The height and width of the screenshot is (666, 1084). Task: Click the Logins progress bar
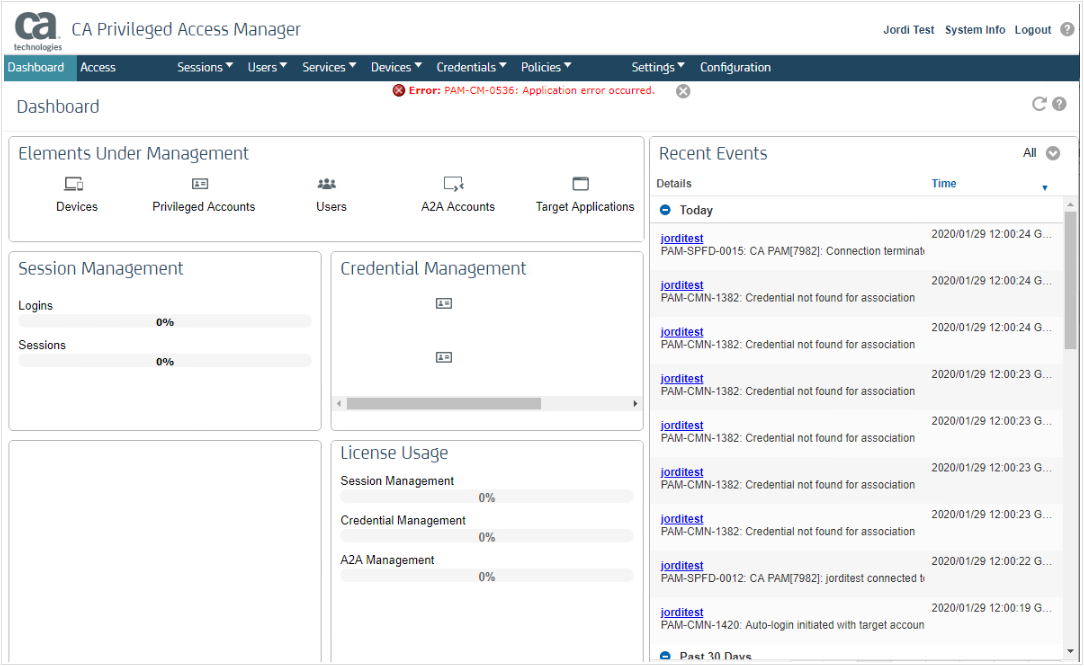pyautogui.click(x=165, y=322)
